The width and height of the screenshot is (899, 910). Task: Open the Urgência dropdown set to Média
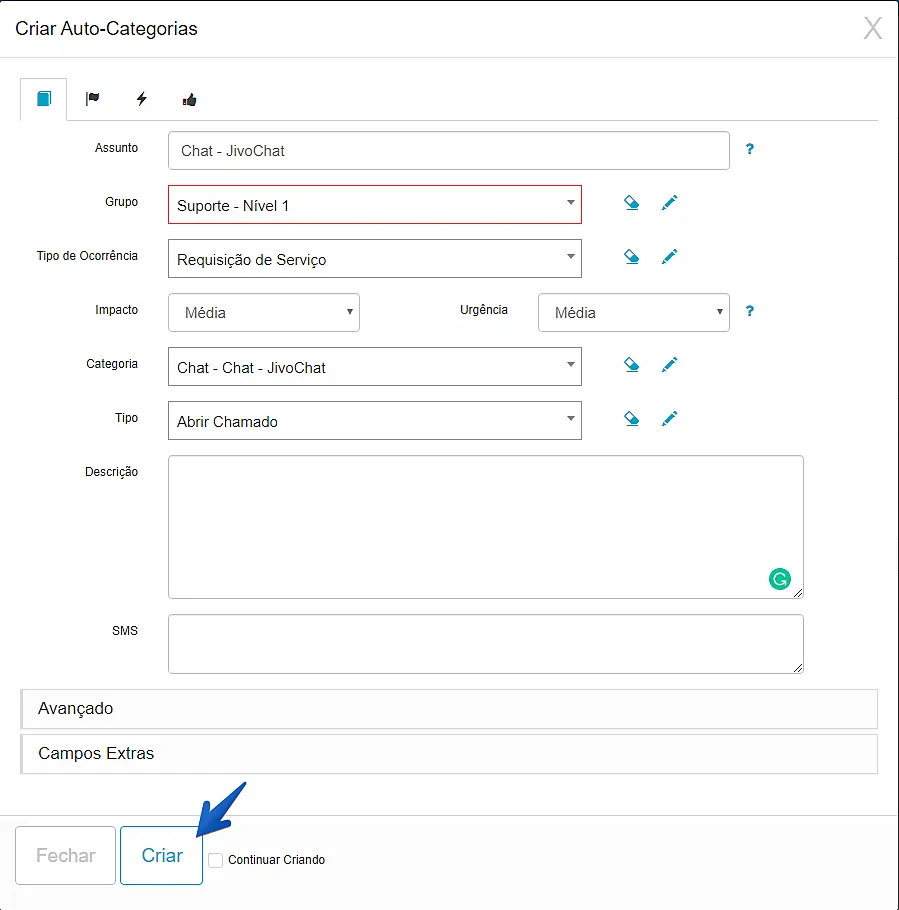click(633, 312)
